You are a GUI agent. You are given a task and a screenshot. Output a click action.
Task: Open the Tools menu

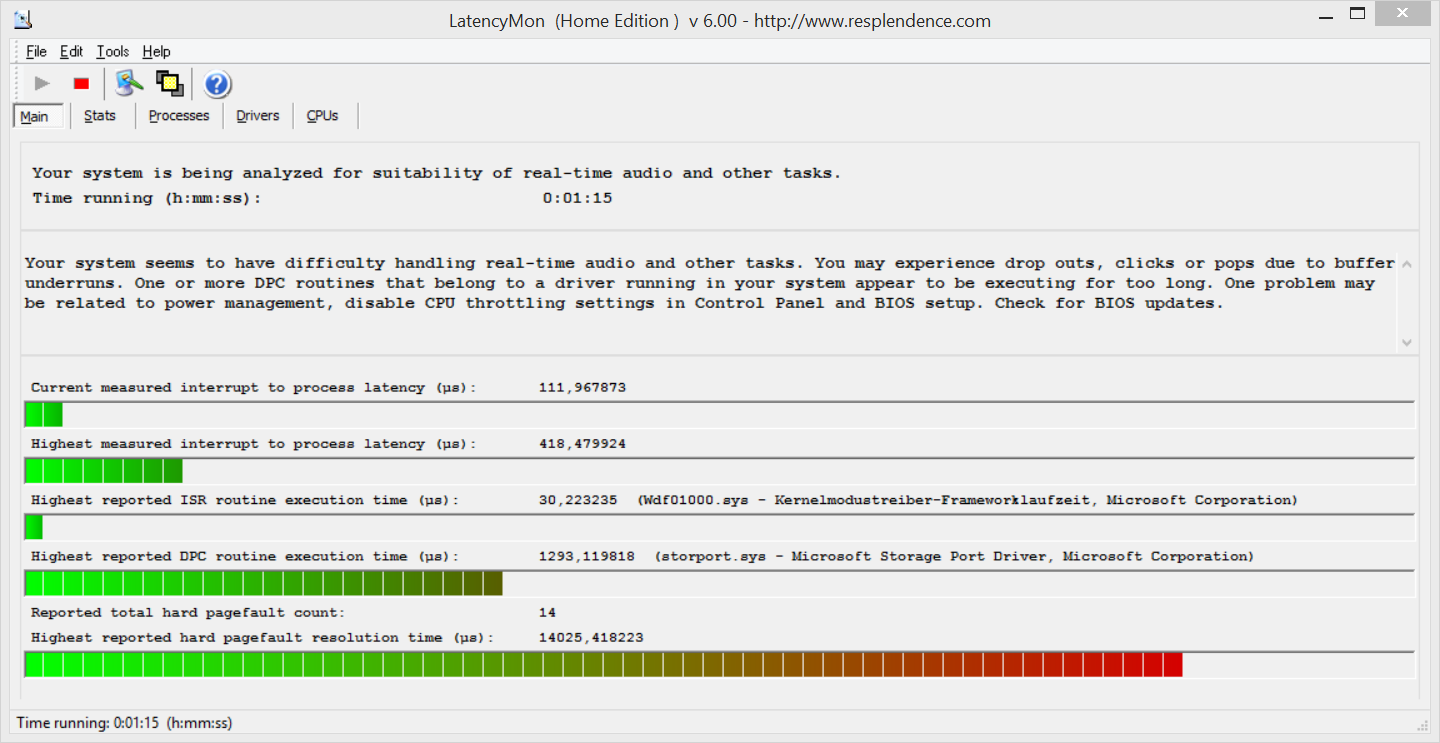pos(112,52)
